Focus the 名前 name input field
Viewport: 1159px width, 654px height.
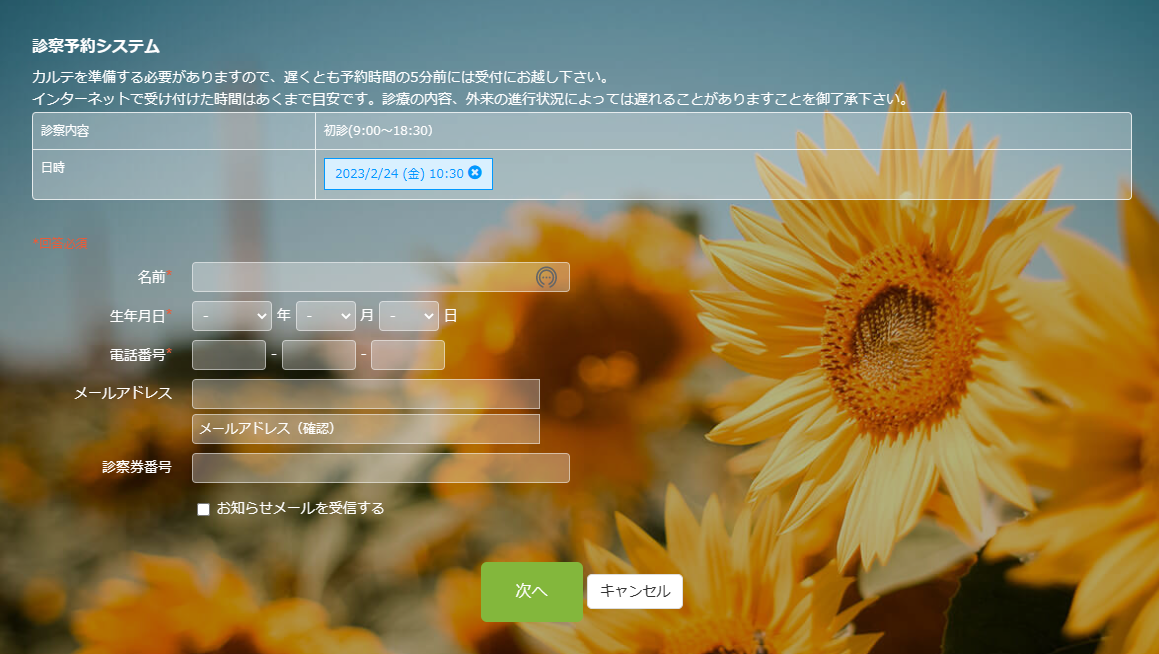[381, 277]
